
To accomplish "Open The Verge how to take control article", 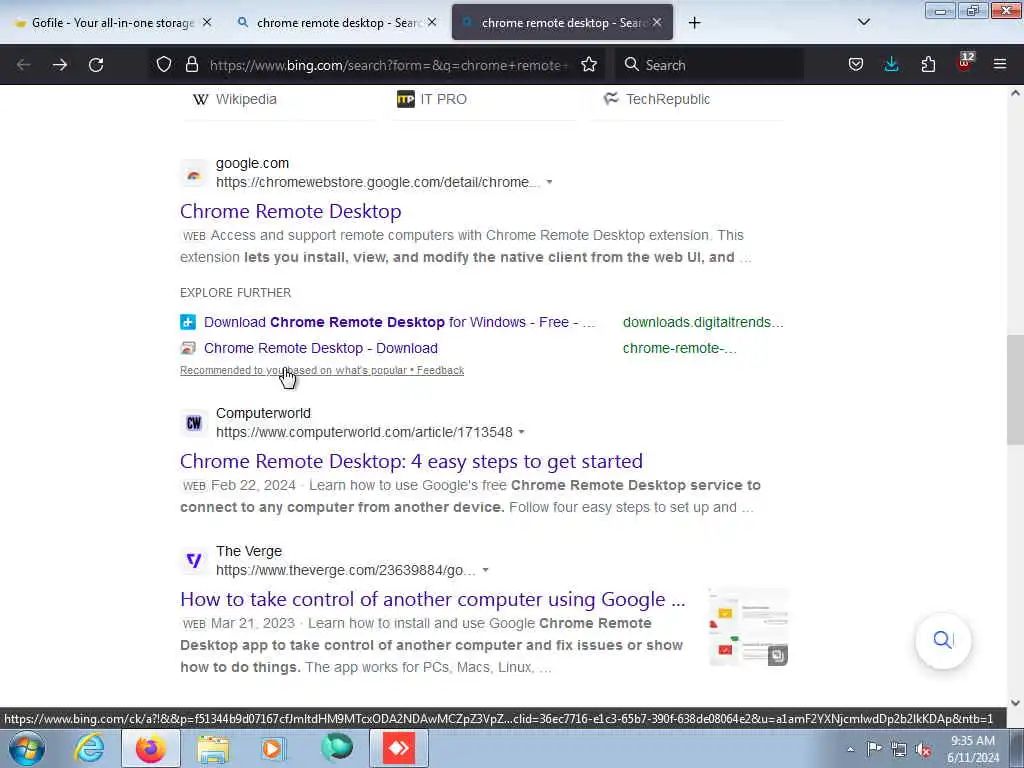I will click(x=433, y=599).
